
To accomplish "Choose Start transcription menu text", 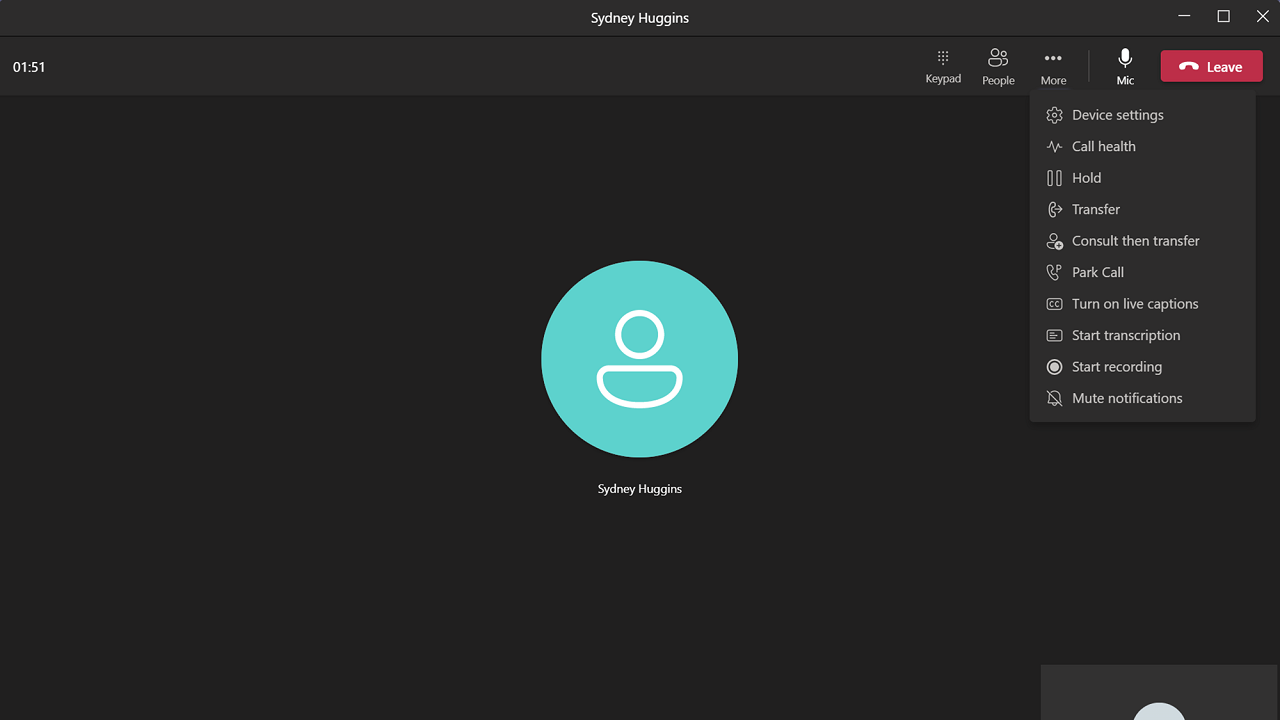I will pos(1126,335).
